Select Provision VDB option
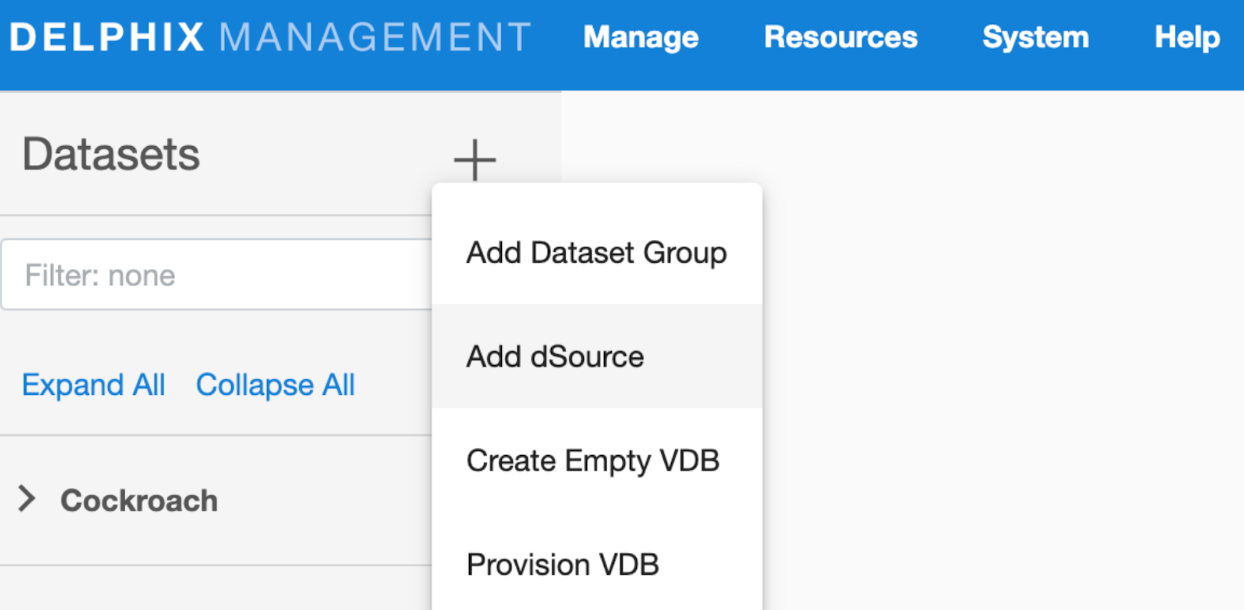1244x610 pixels. (x=561, y=564)
